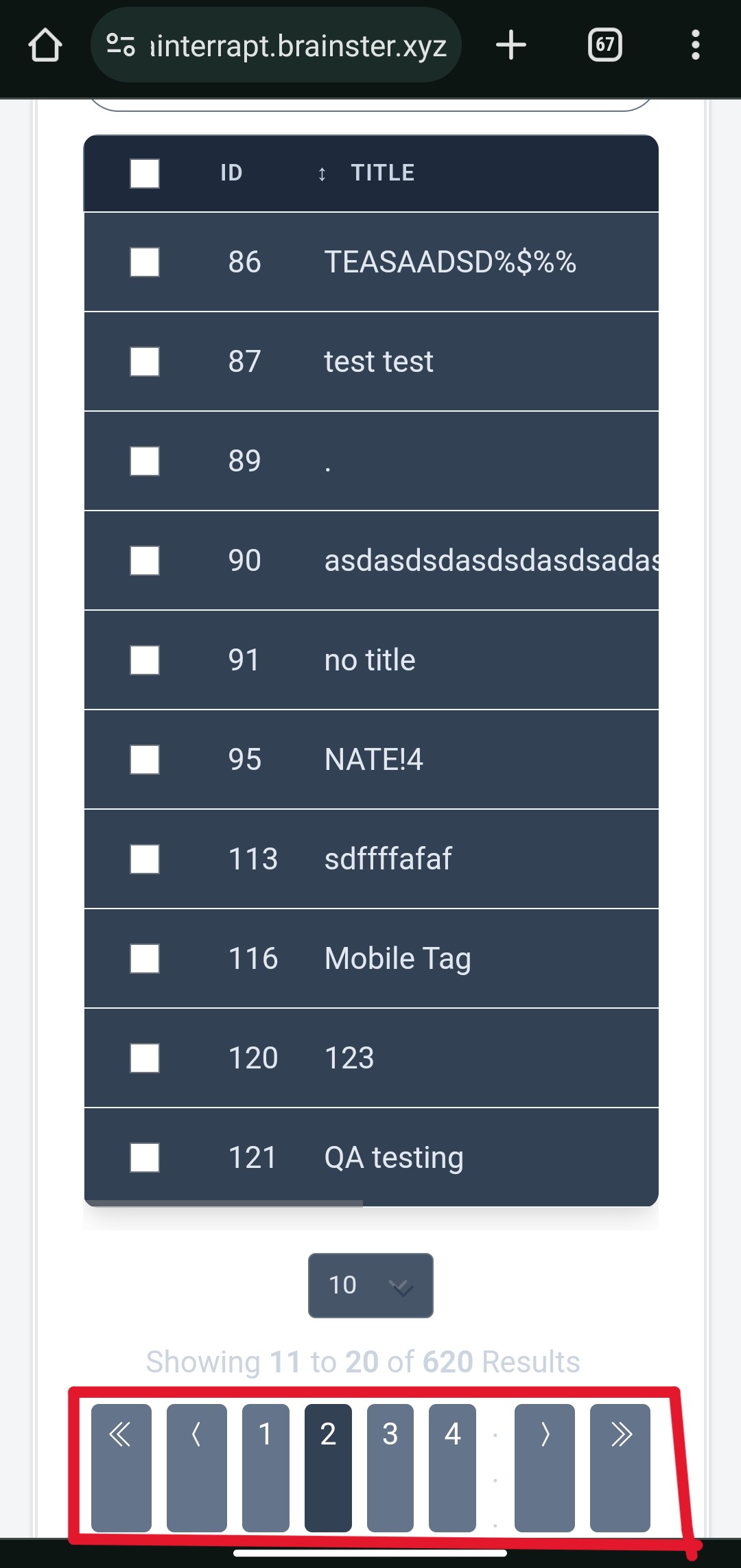Viewport: 741px width, 1568px height.
Task: Click the table's horizontal scrollbar
Action: [224, 1203]
